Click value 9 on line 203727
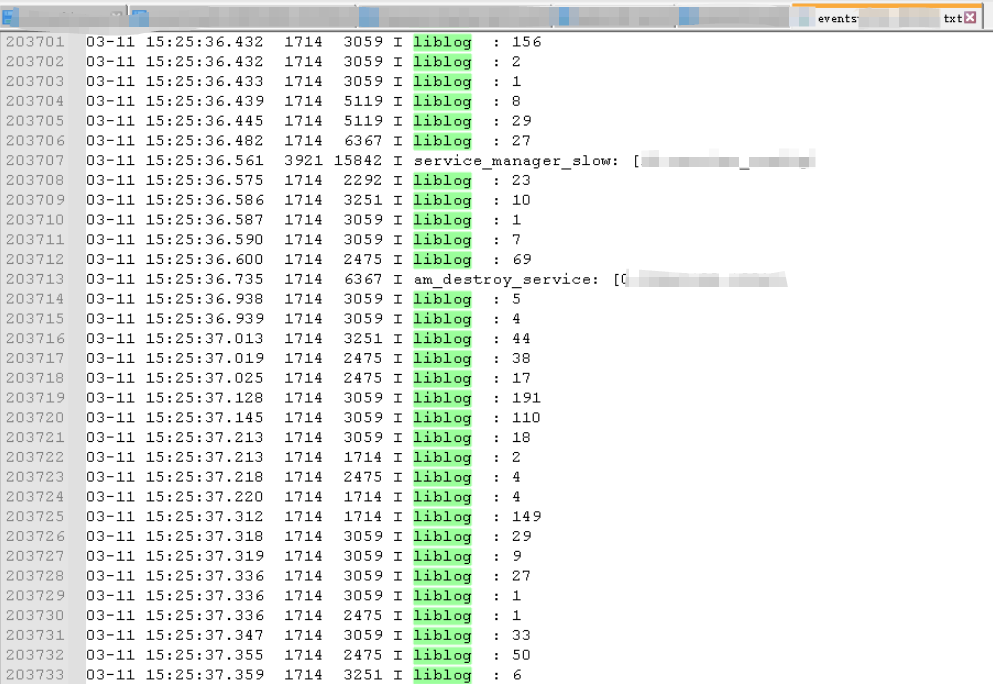This screenshot has width=993, height=684. pyautogui.click(x=517, y=556)
